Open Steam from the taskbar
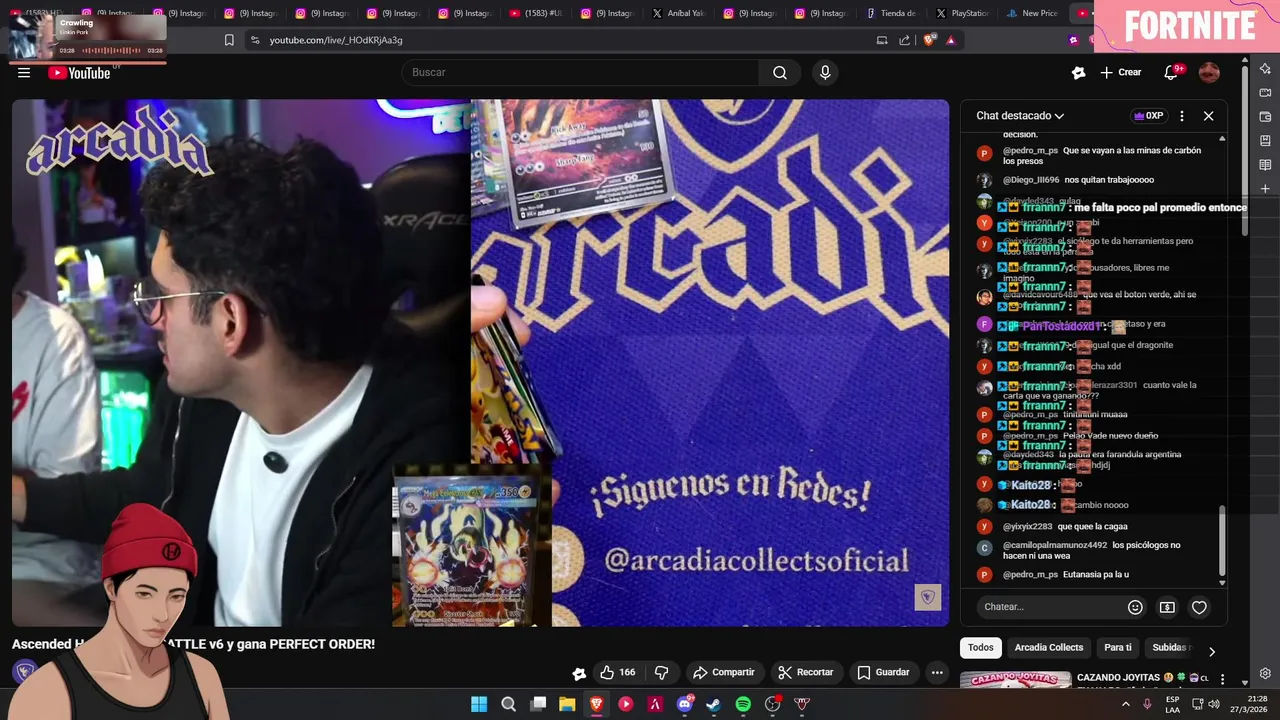 point(713,704)
